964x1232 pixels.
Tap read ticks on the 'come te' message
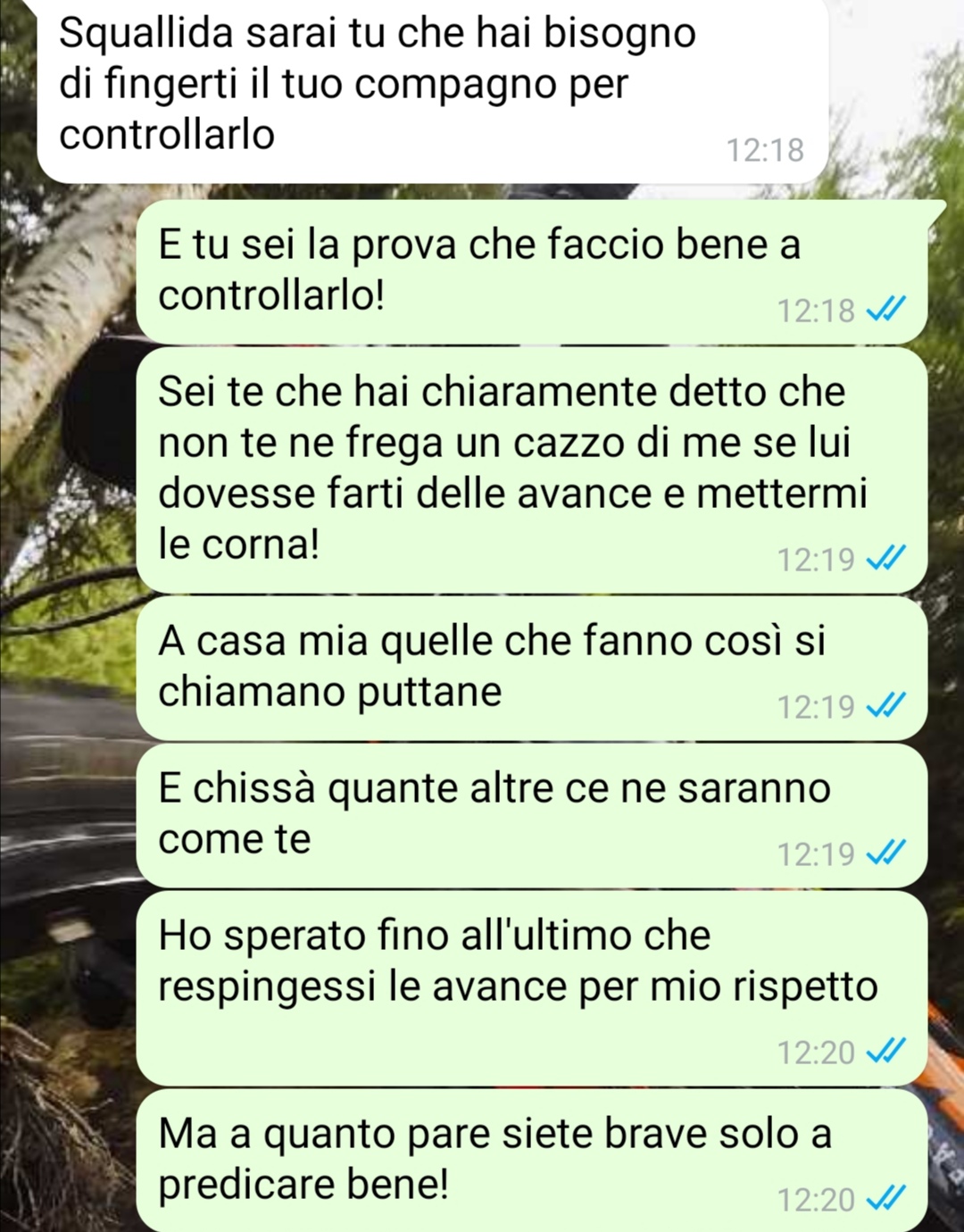click(886, 854)
